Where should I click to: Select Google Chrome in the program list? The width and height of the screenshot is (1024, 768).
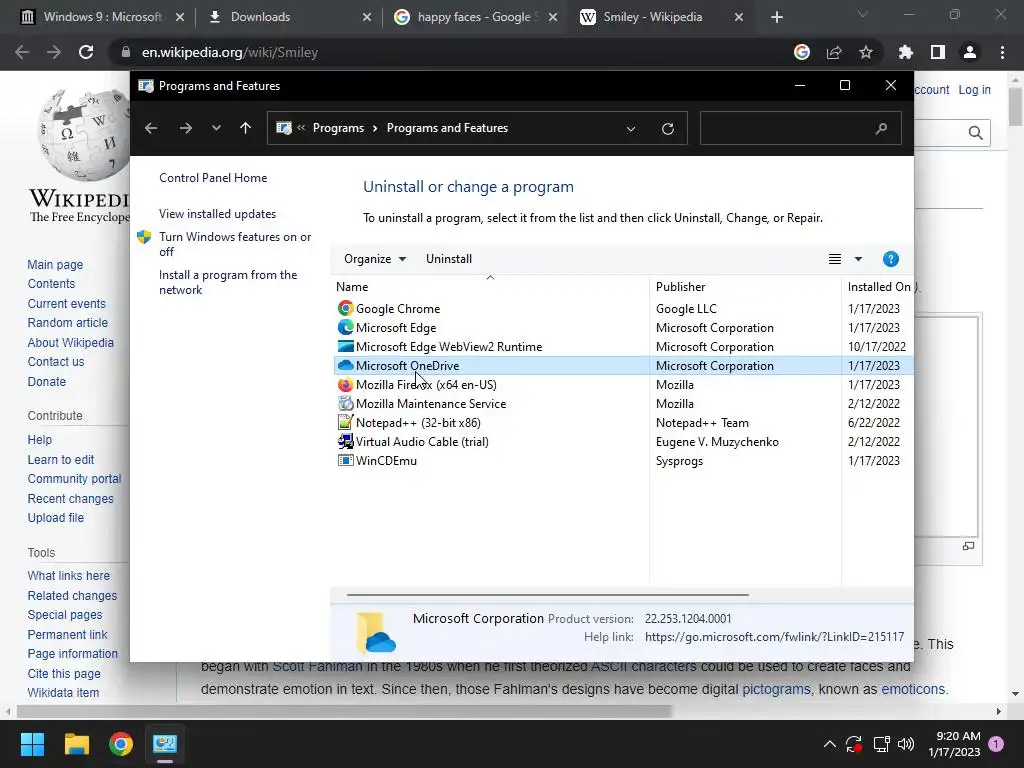[x=398, y=308]
